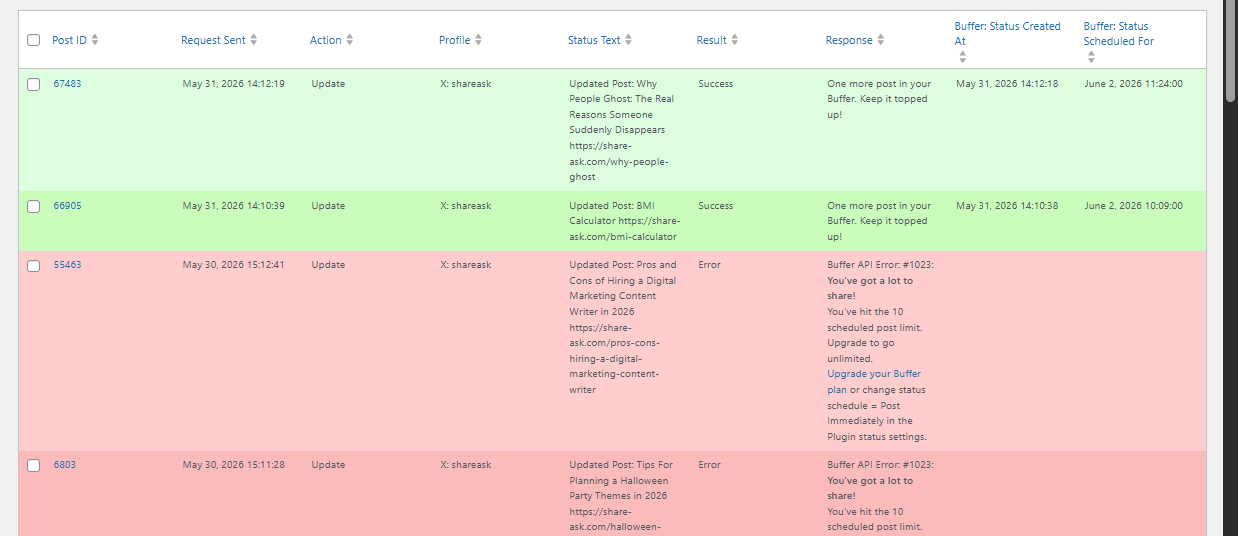Click 'May 31, 2026 14:10:39' request sent cell
Screen dimensions: 1238x536
(x=233, y=206)
